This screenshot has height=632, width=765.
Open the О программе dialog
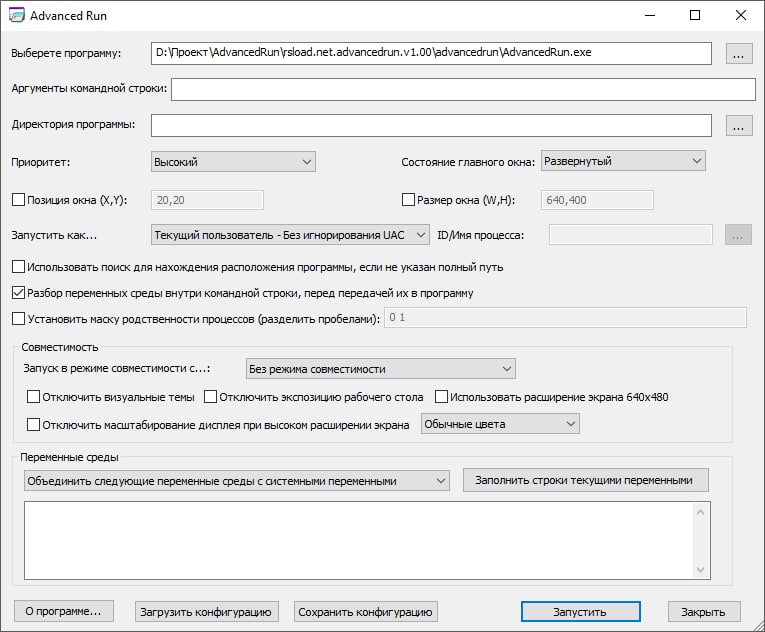(x=63, y=611)
